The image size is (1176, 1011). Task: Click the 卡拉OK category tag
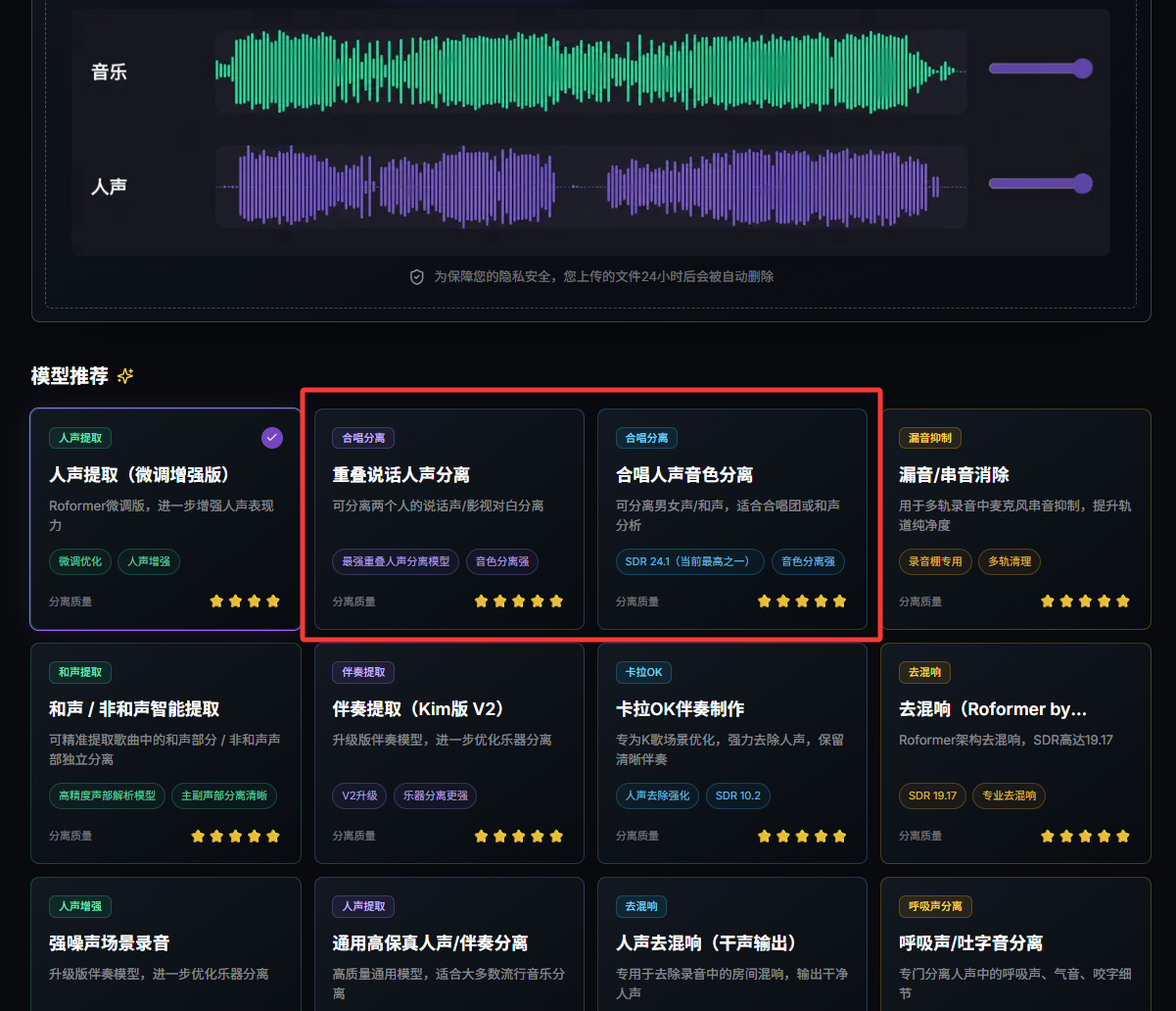(x=644, y=672)
